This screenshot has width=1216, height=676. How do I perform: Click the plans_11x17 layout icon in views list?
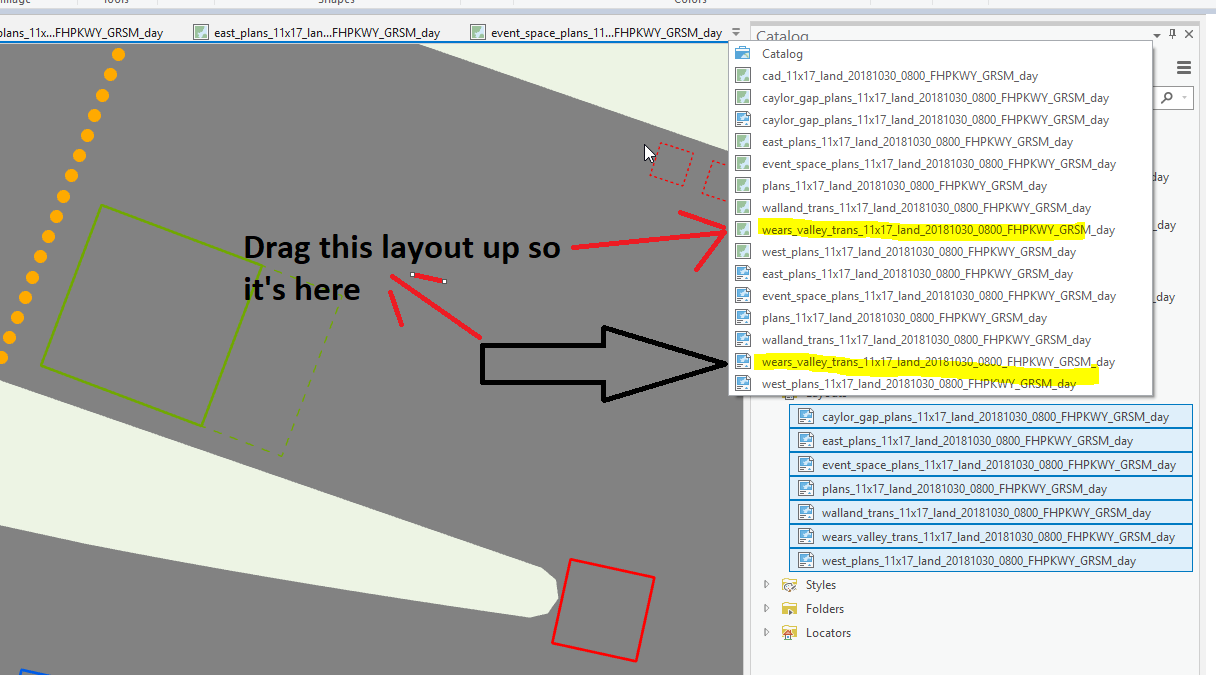tap(743, 318)
